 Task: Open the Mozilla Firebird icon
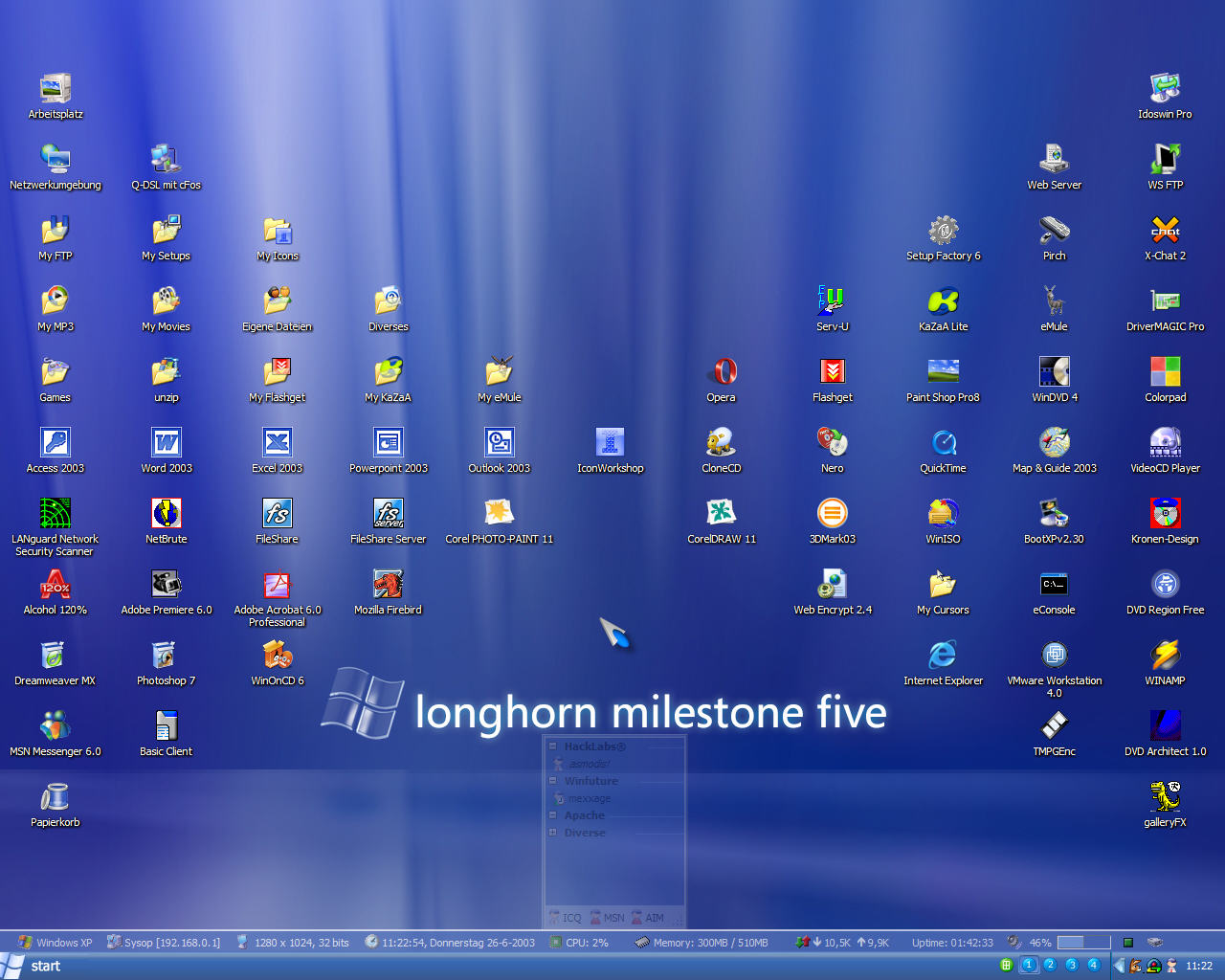[x=388, y=585]
